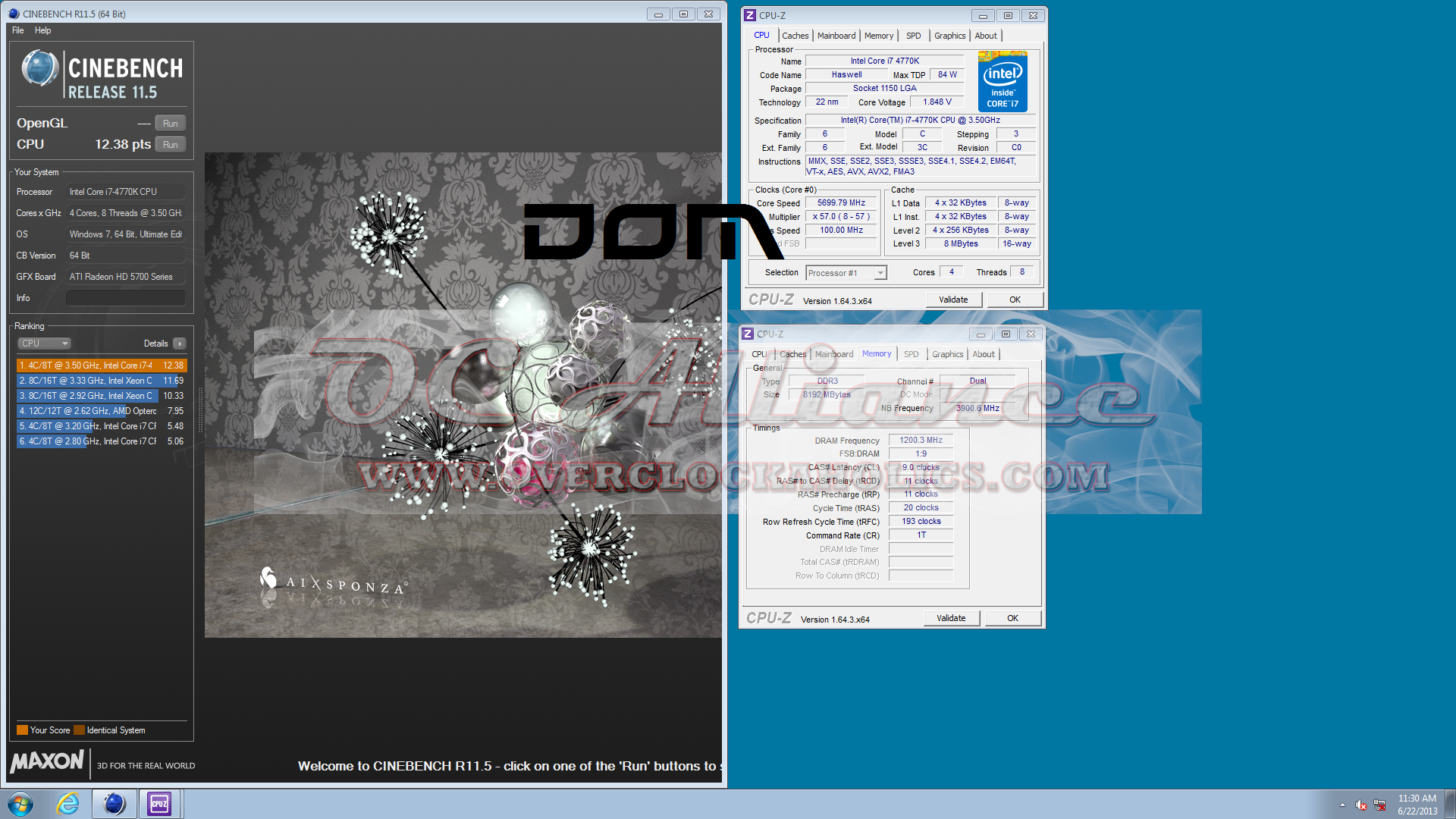Click the Command Rate value 1T
Viewport: 1456px width, 819px height.
point(921,535)
